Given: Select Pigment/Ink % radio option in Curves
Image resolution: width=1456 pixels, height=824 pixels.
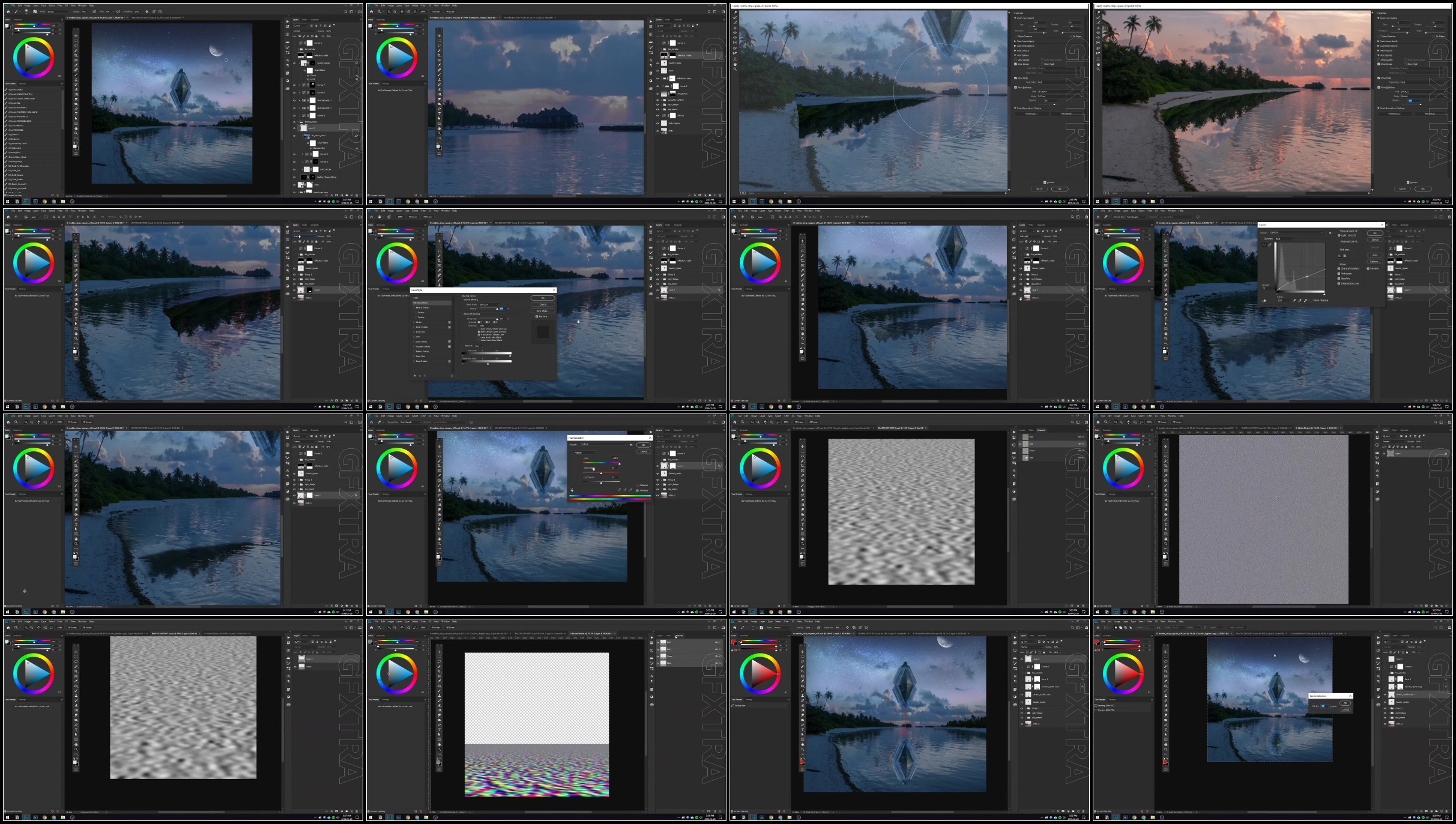Looking at the screenshot, I should [x=1339, y=241].
